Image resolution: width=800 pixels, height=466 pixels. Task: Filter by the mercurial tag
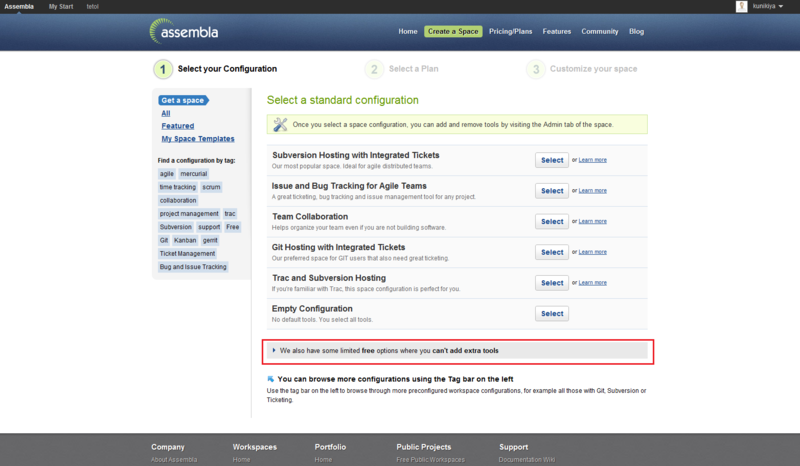click(193, 174)
